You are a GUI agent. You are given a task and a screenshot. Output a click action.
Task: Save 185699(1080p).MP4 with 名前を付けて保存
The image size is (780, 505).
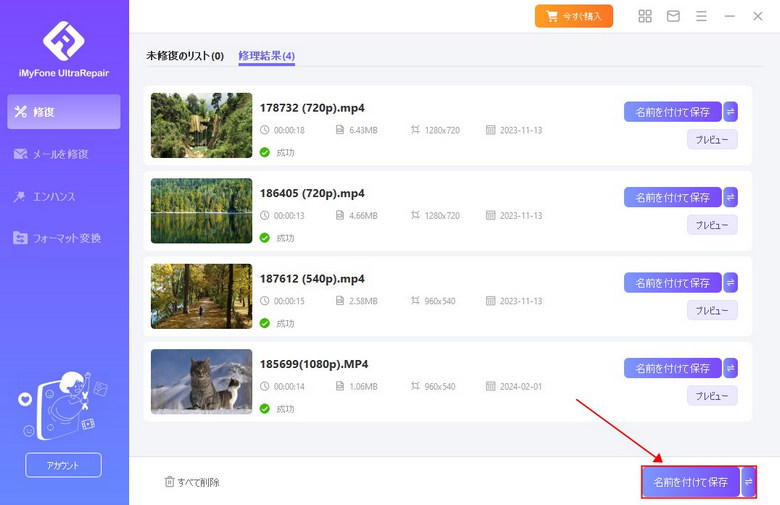673,368
